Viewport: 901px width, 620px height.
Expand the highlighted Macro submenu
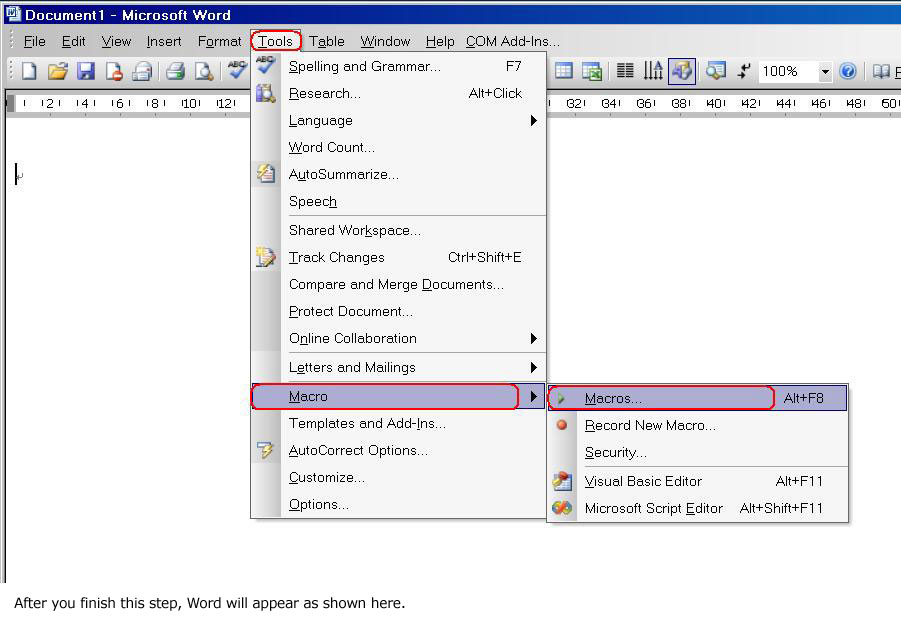398,396
